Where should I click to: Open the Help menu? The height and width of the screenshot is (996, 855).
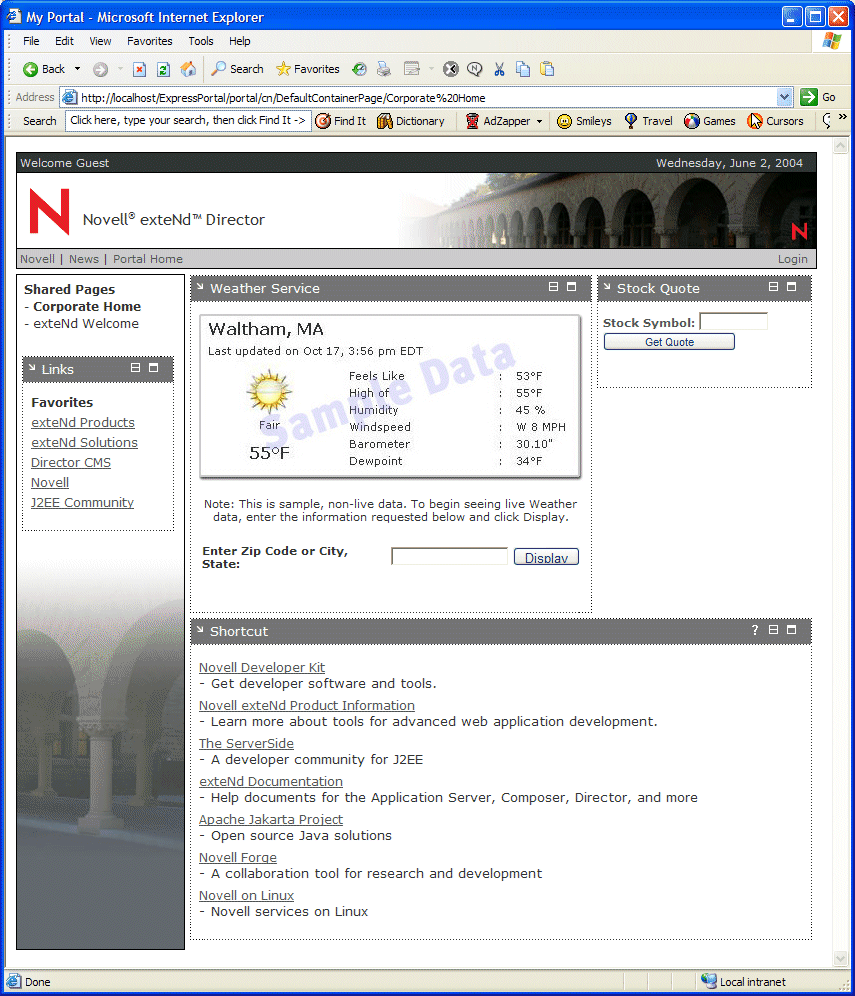click(x=239, y=41)
